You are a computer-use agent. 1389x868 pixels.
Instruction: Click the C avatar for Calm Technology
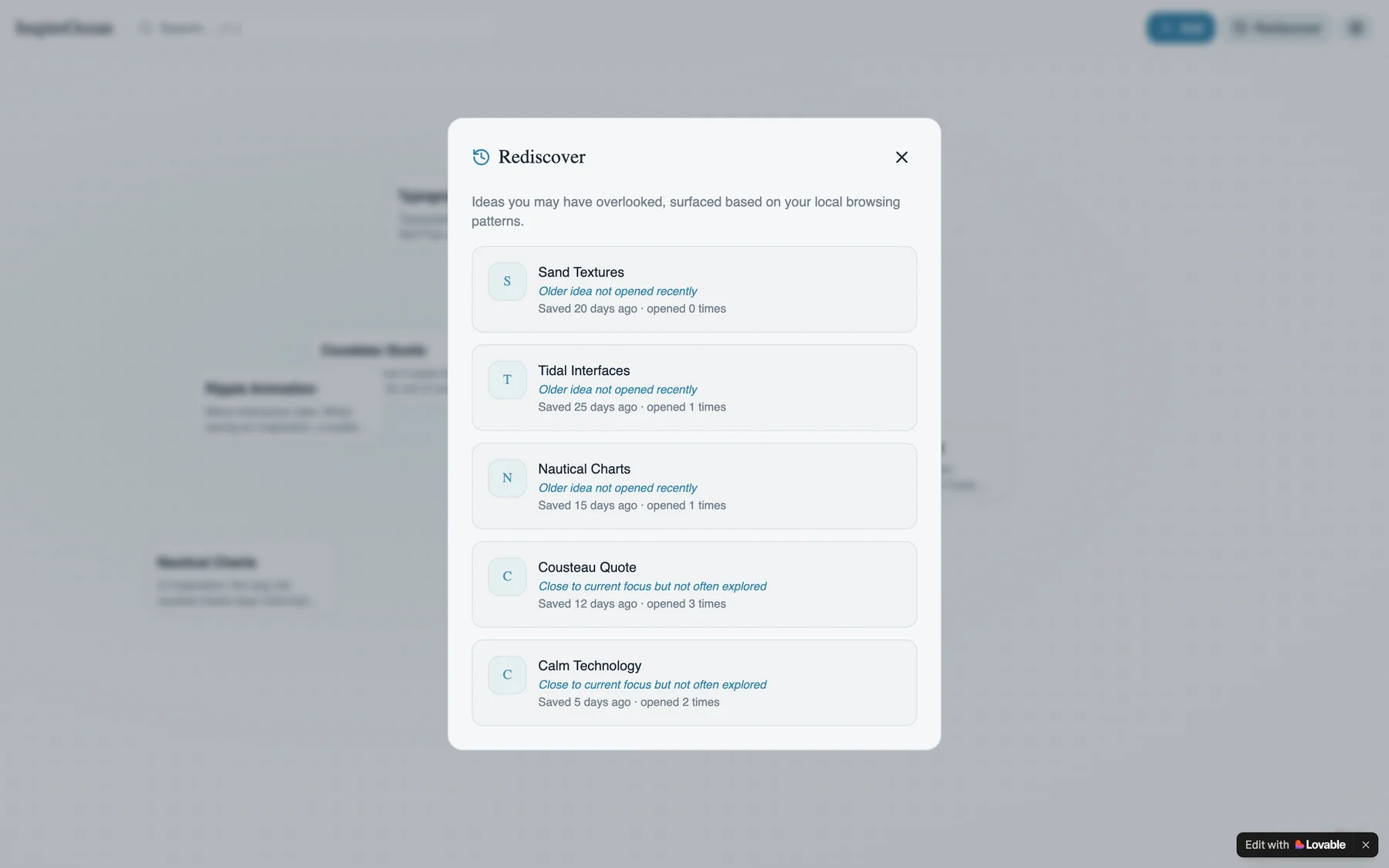tap(507, 675)
